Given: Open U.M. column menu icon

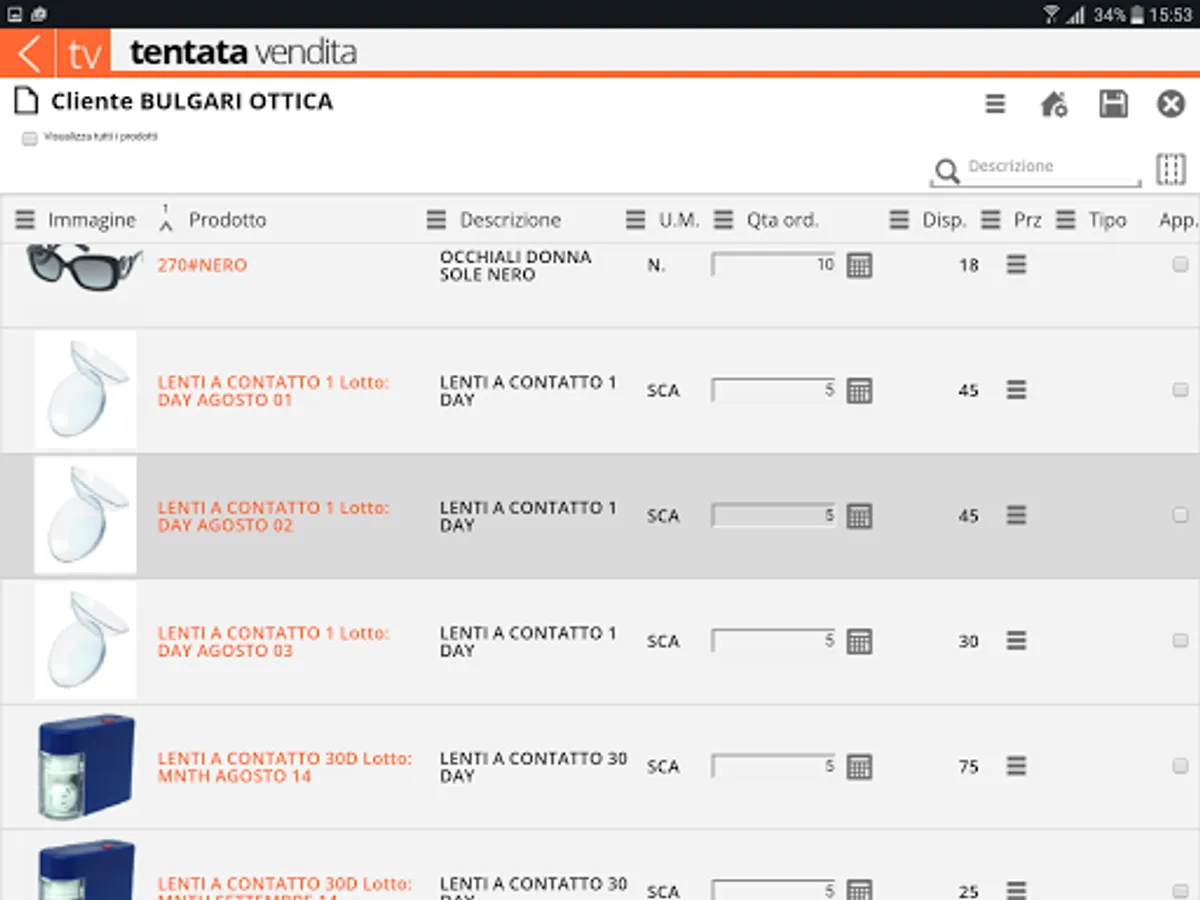Looking at the screenshot, I should click(635, 220).
